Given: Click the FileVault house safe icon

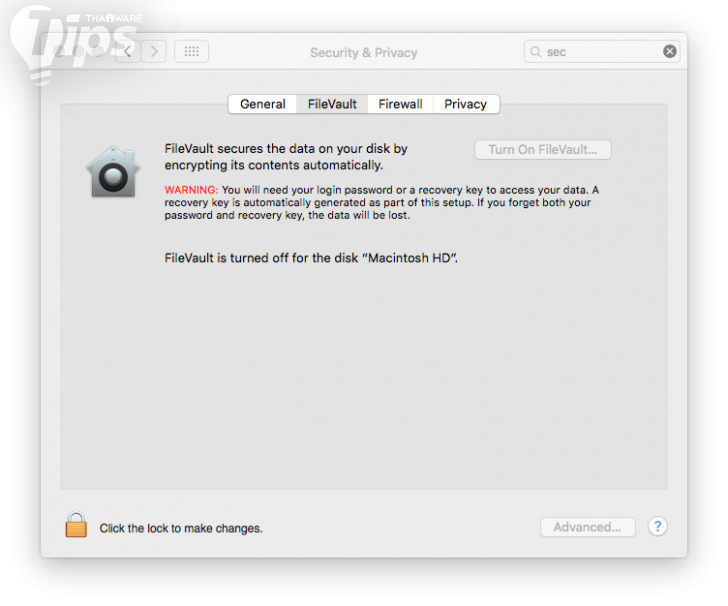Looking at the screenshot, I should click(x=113, y=172).
